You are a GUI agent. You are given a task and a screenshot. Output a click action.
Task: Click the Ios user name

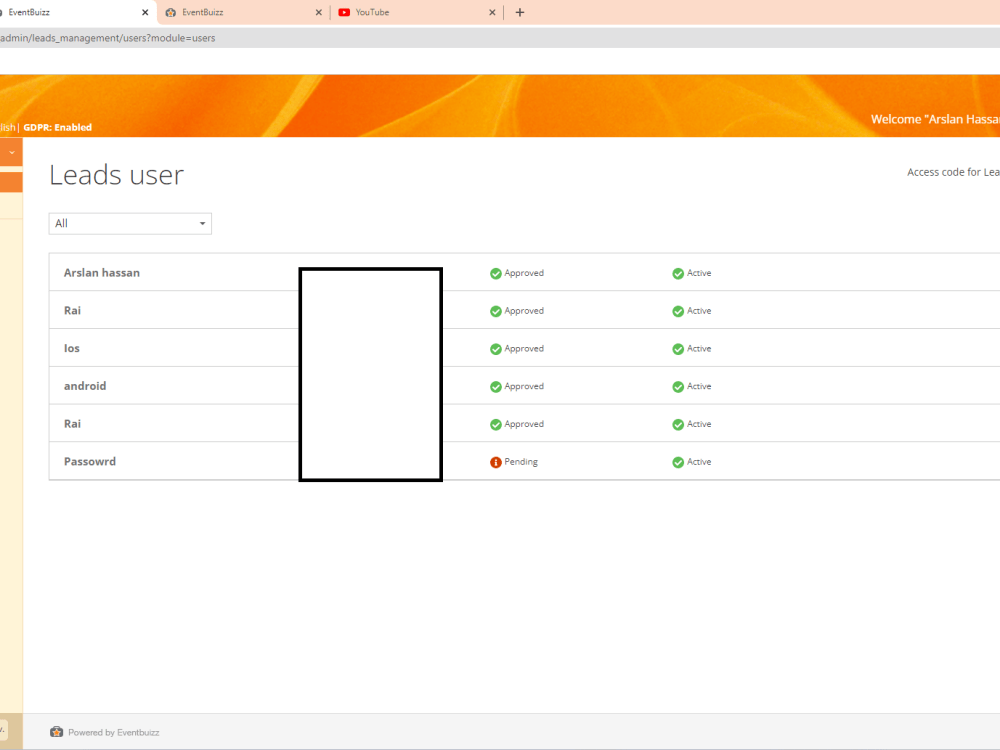[71, 348]
